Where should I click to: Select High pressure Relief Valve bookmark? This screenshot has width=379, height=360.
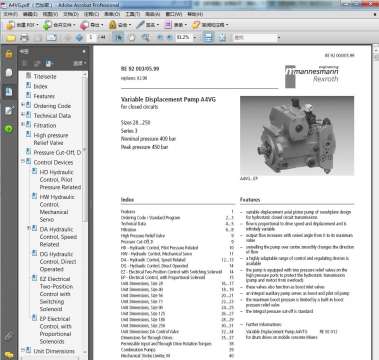click(51, 139)
